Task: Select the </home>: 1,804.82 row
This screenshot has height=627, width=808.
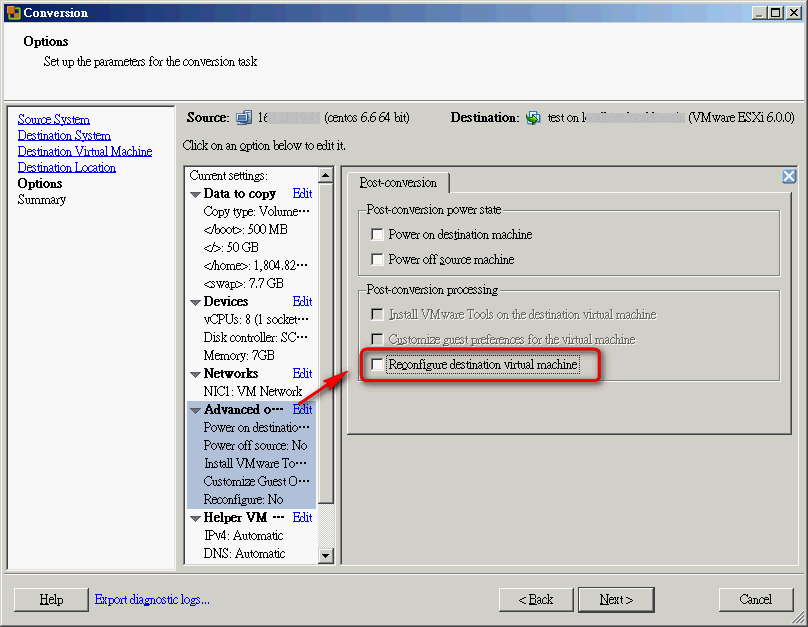Action: 251,265
